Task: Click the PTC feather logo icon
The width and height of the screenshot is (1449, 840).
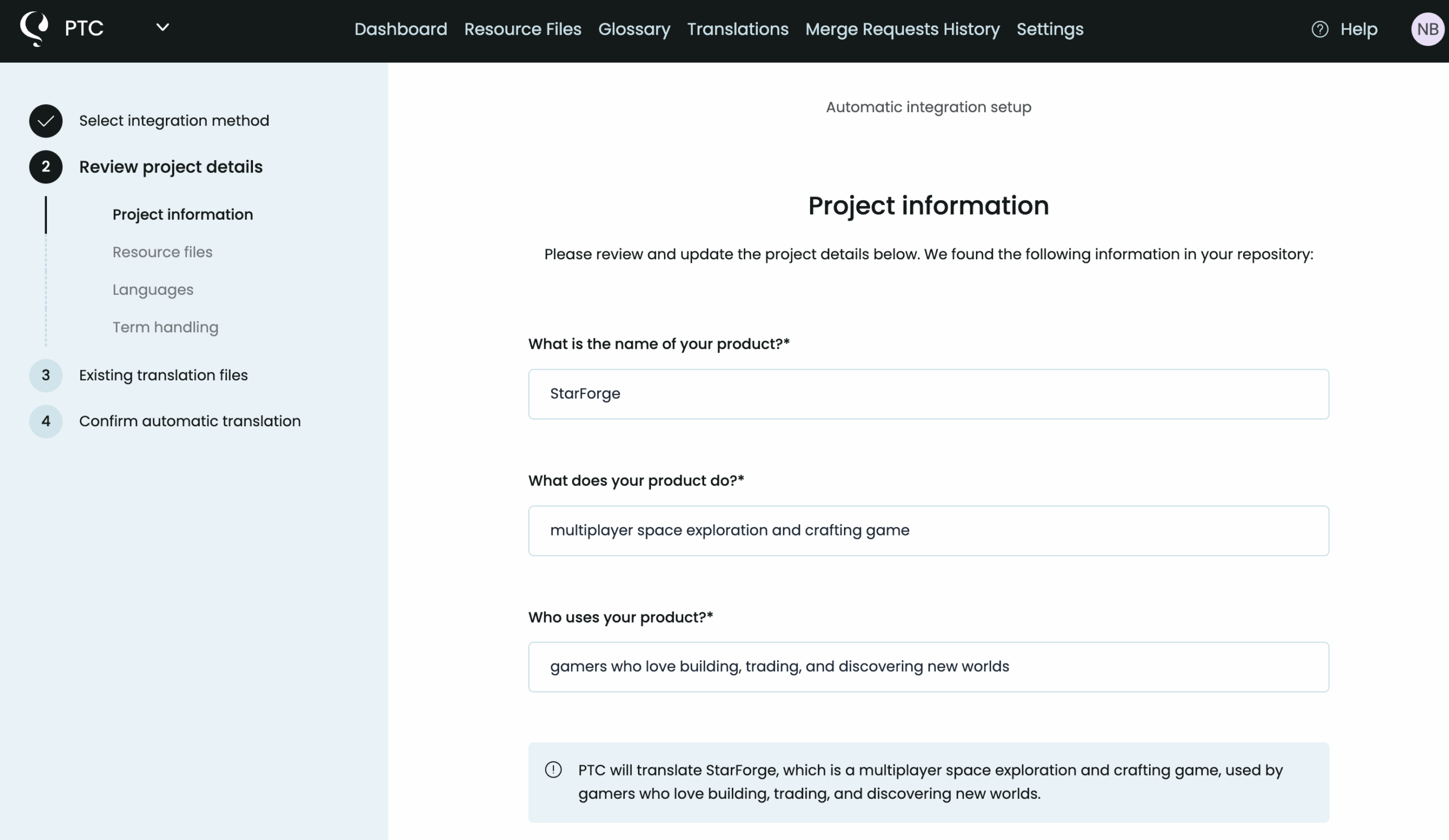Action: [x=35, y=28]
